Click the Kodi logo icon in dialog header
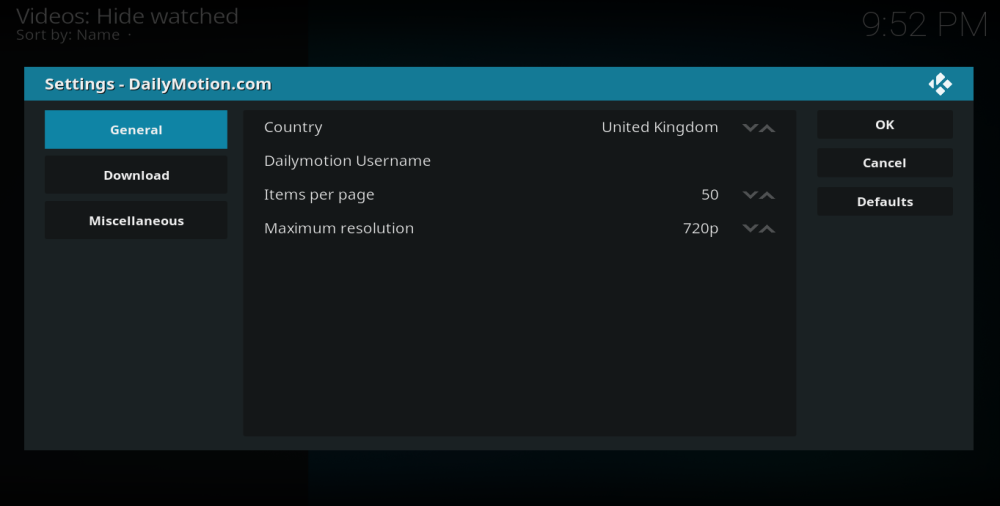Image resolution: width=1000 pixels, height=506 pixels. pyautogui.click(x=940, y=84)
